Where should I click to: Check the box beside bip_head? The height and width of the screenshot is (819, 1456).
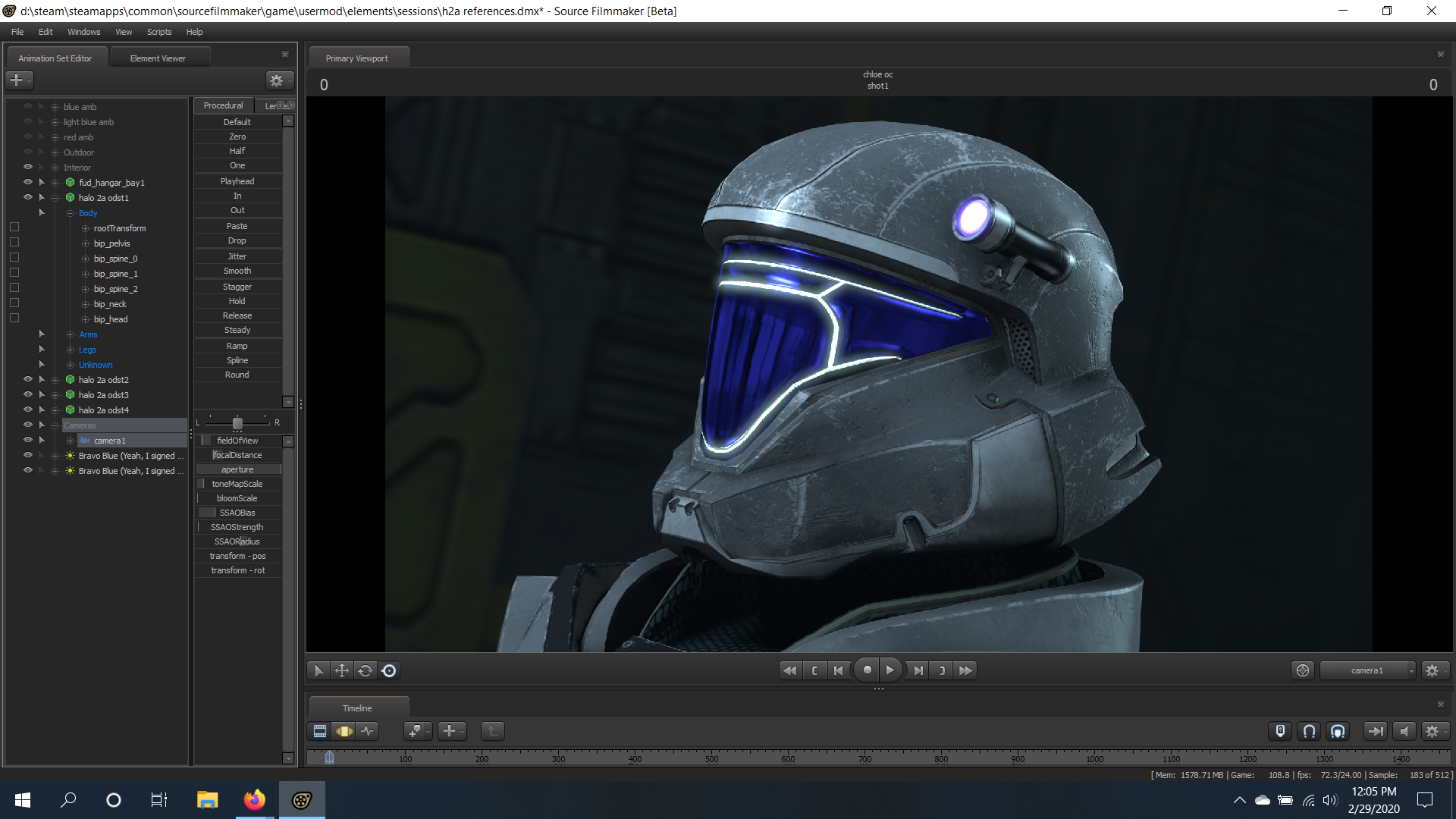(x=14, y=318)
